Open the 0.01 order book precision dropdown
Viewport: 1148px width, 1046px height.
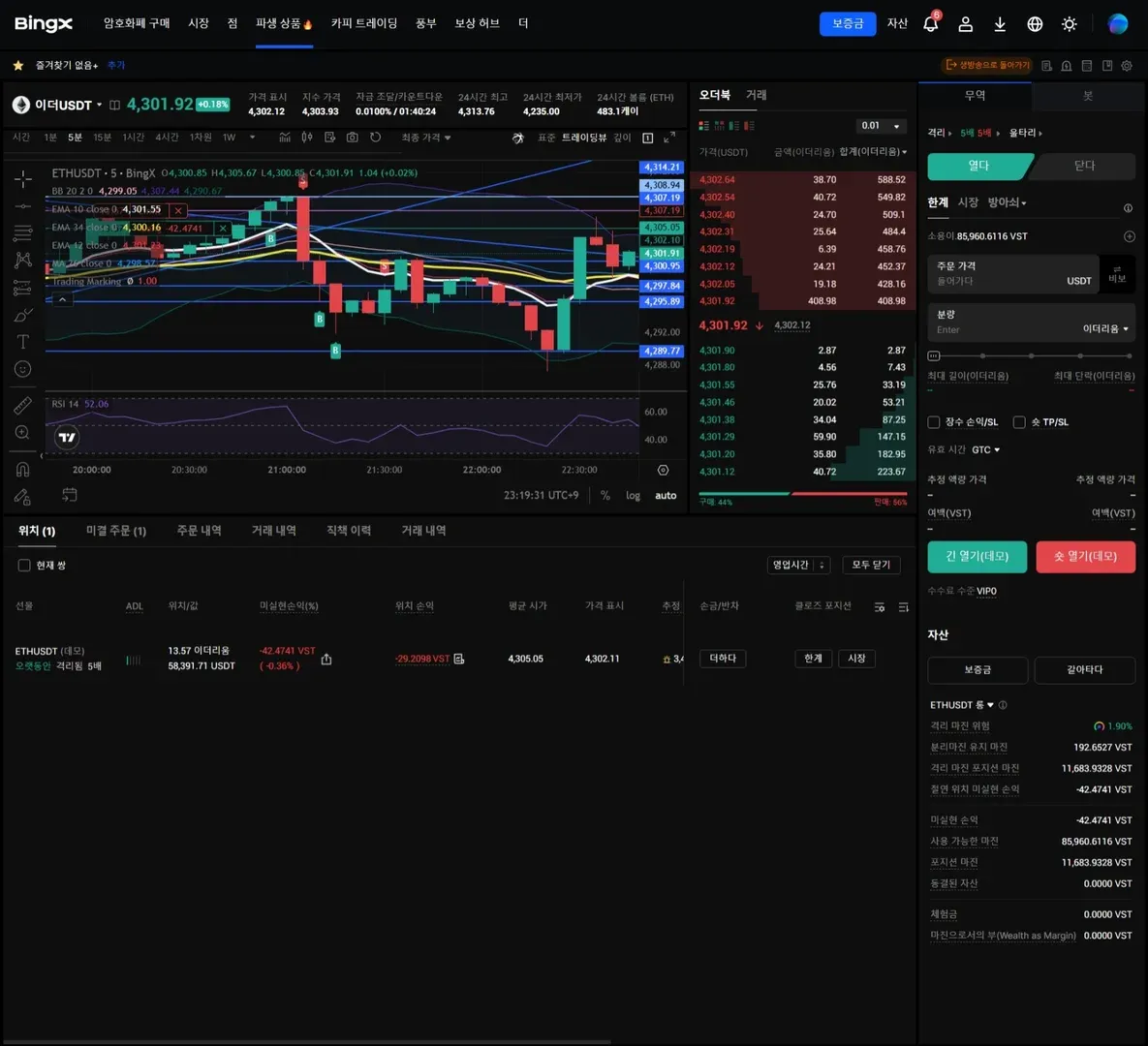pos(881,126)
